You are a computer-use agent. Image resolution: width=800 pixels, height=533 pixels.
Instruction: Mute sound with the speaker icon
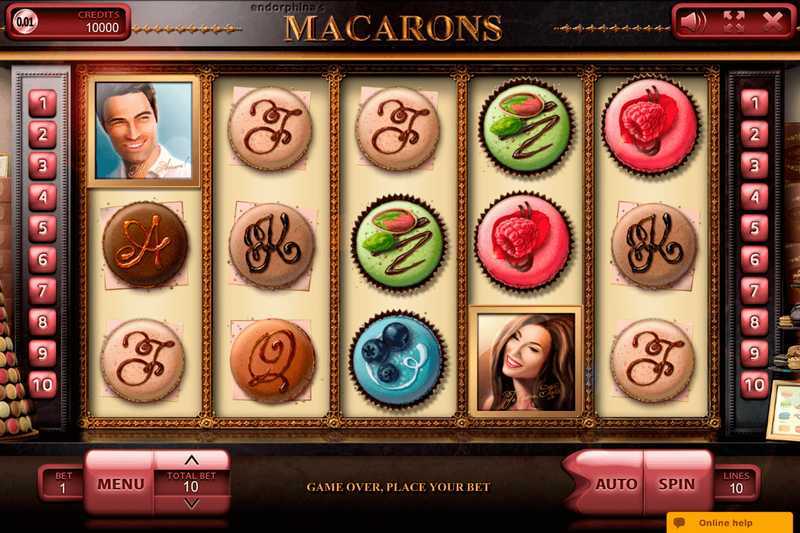point(693,21)
